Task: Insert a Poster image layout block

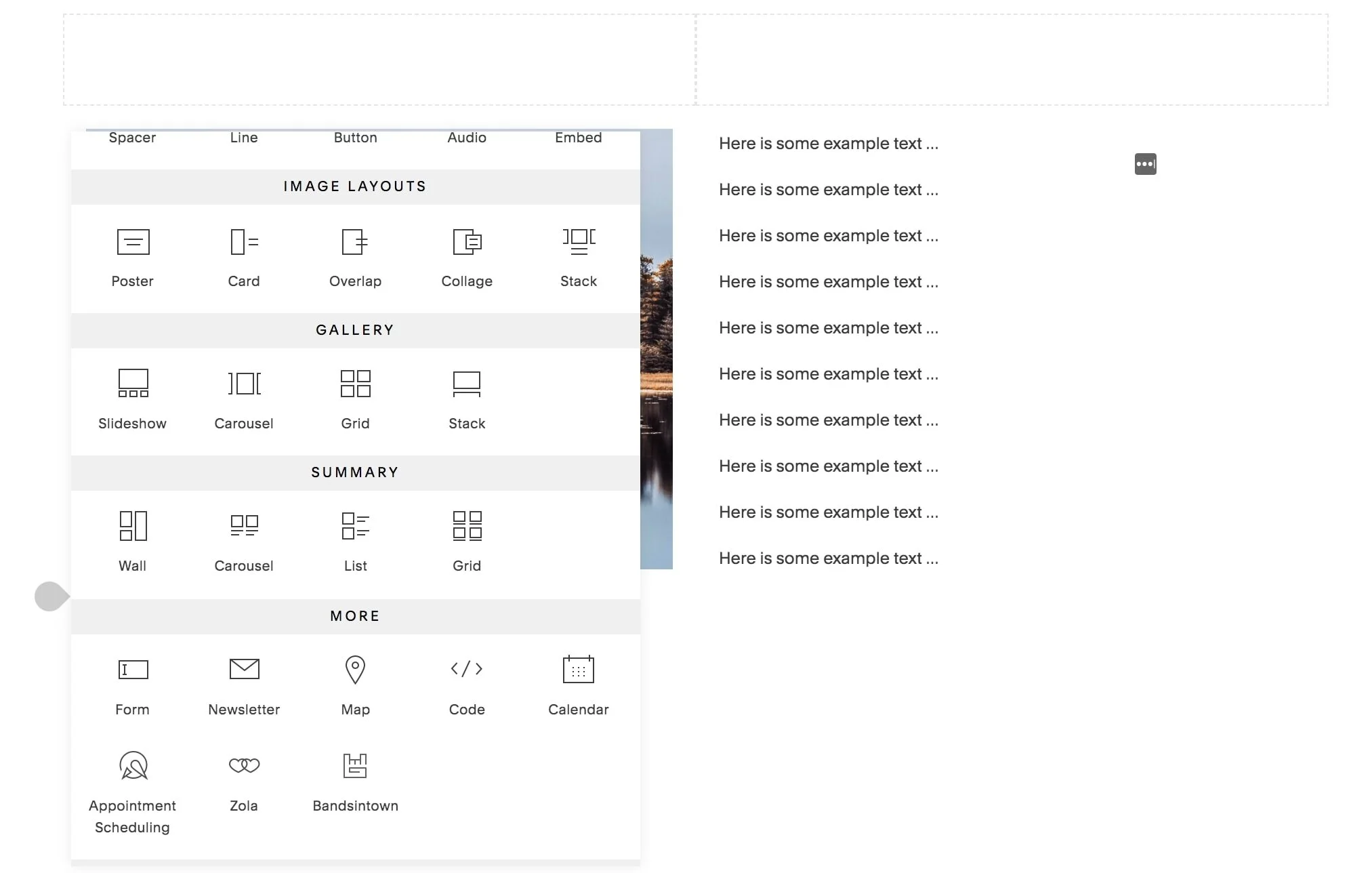Action: pyautogui.click(x=132, y=258)
